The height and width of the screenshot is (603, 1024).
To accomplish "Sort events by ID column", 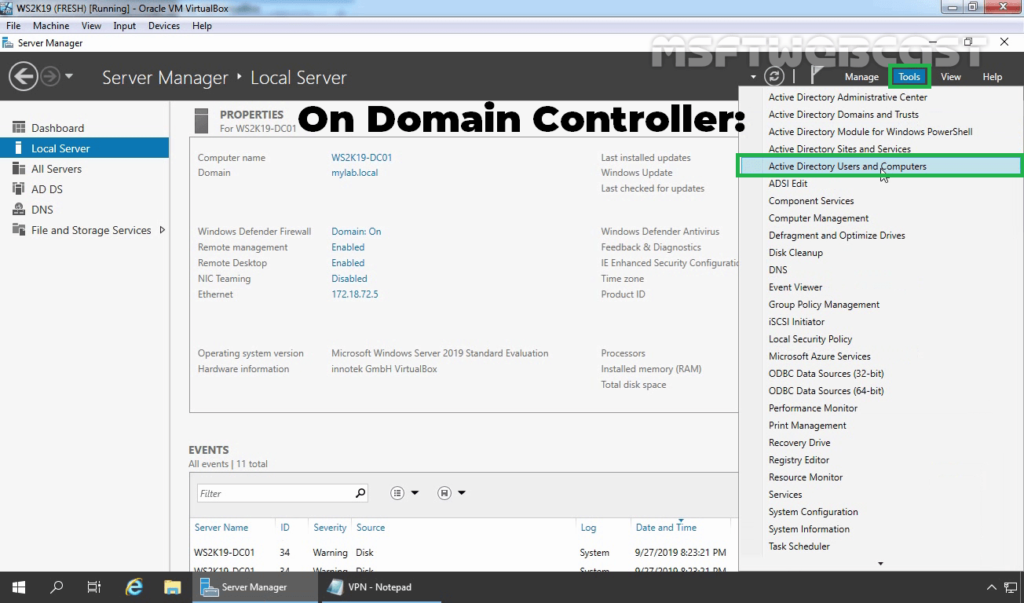I will tap(285, 527).
